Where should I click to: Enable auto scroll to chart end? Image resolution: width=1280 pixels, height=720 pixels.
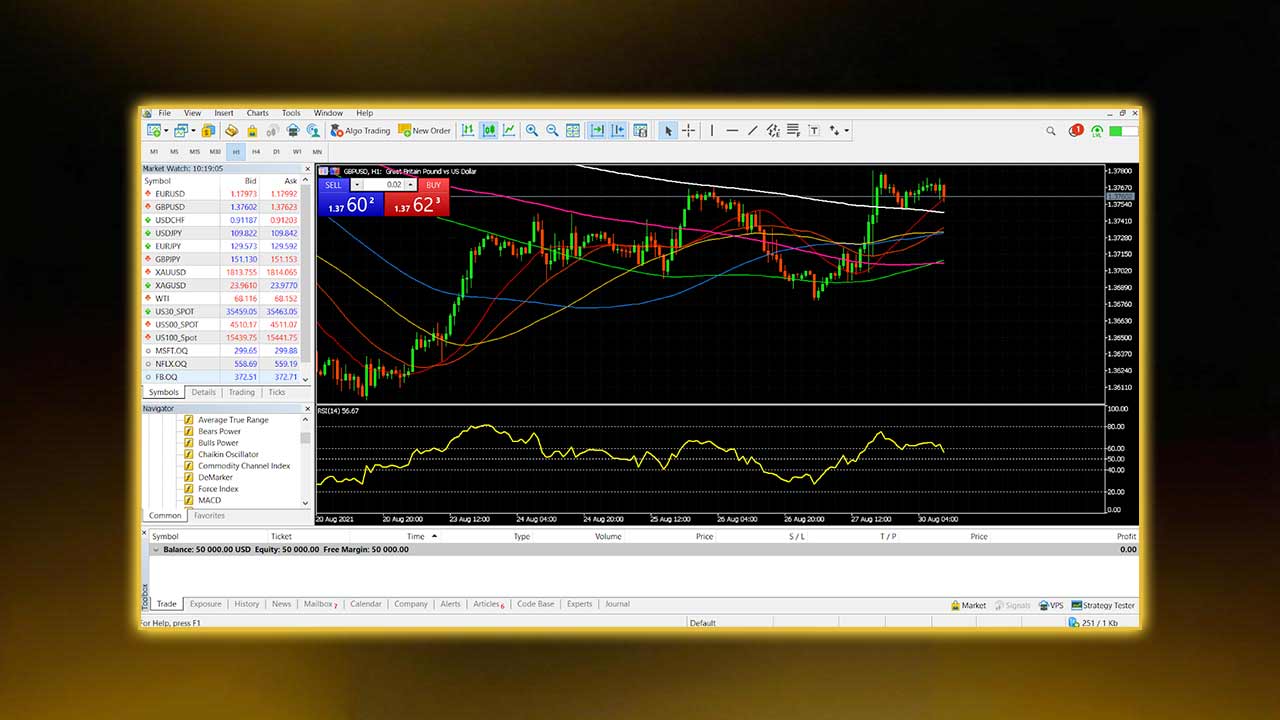(x=595, y=131)
